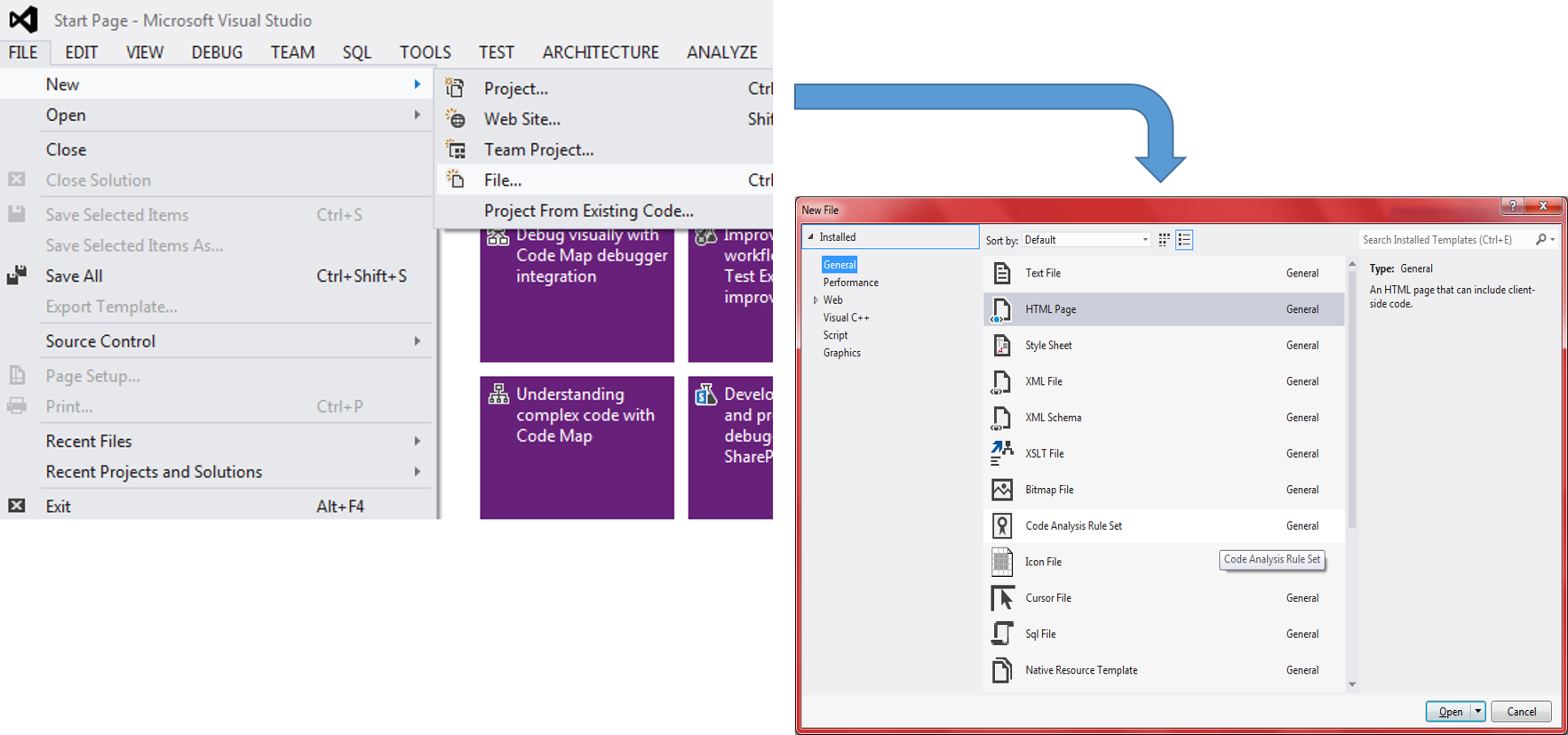The height and width of the screenshot is (735, 1568).
Task: Collapse the Installed templates section
Action: [x=810, y=237]
